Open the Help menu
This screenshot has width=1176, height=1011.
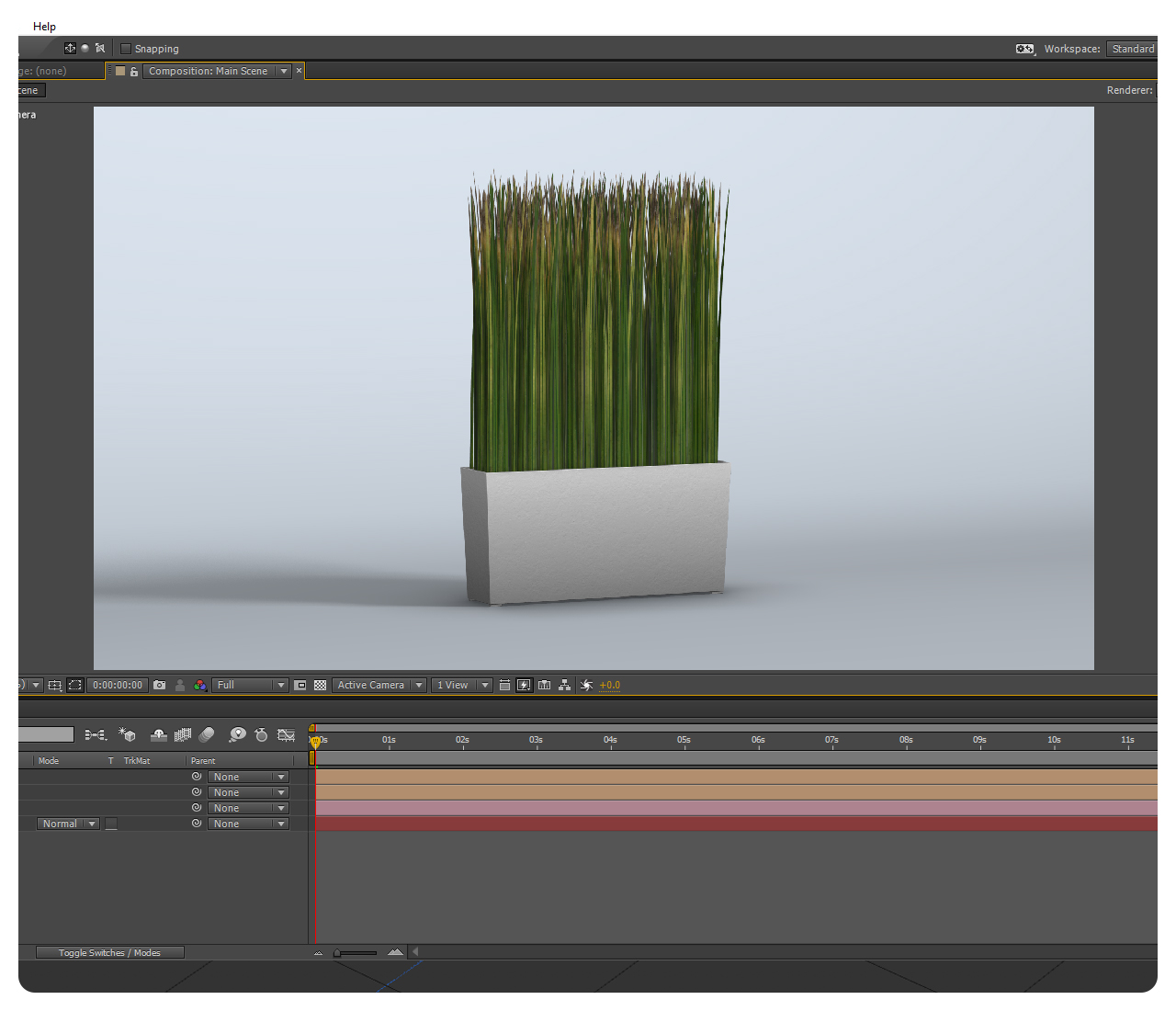coord(44,27)
